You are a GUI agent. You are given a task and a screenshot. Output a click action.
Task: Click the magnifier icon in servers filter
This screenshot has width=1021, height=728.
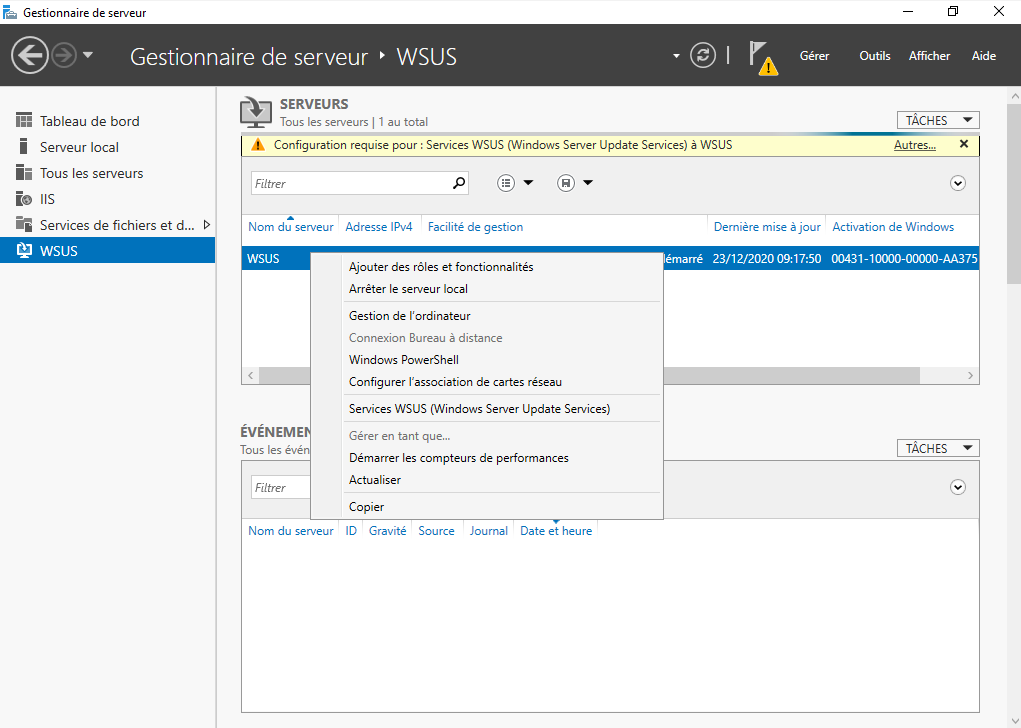point(459,184)
